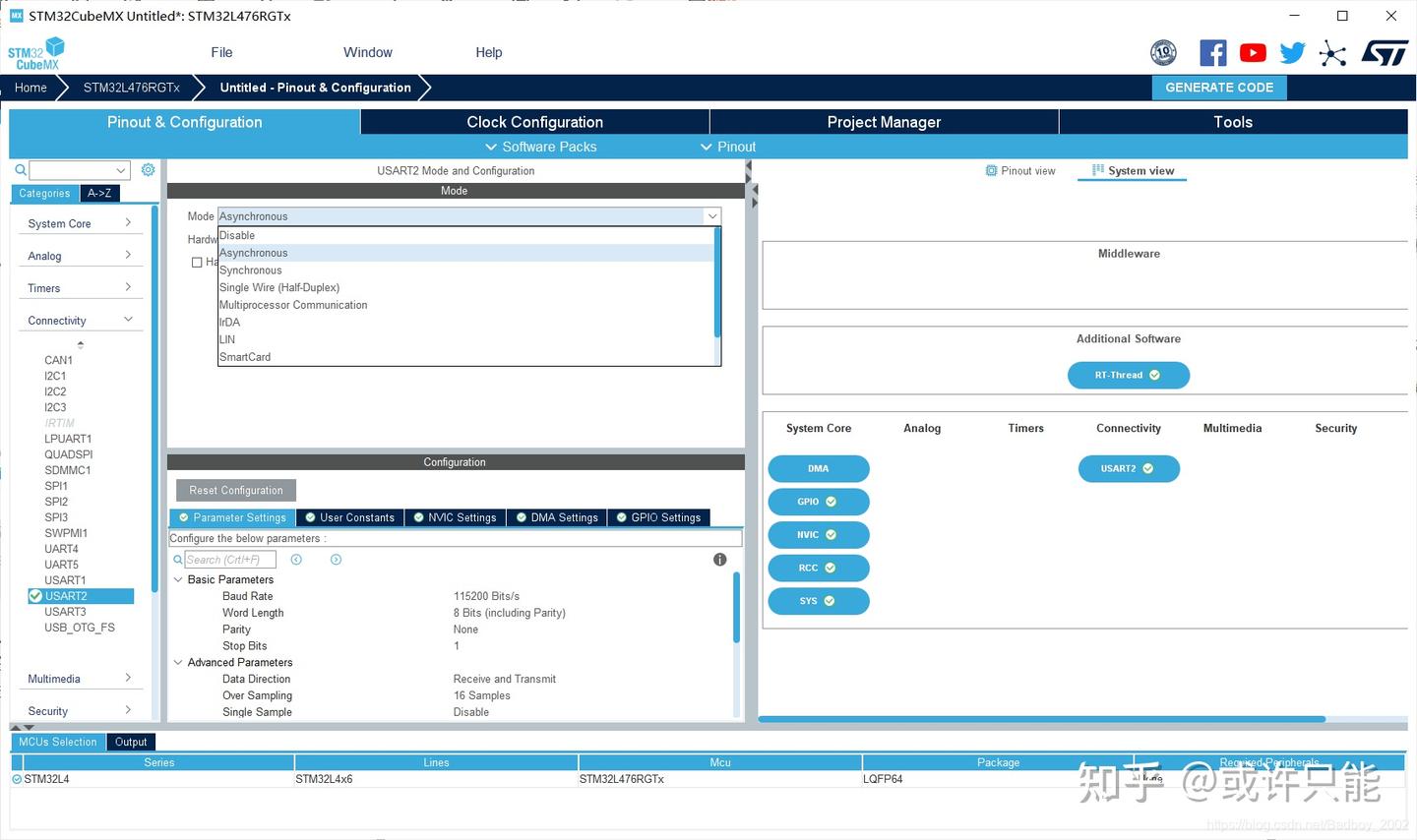Expand the System Core category

(81, 224)
